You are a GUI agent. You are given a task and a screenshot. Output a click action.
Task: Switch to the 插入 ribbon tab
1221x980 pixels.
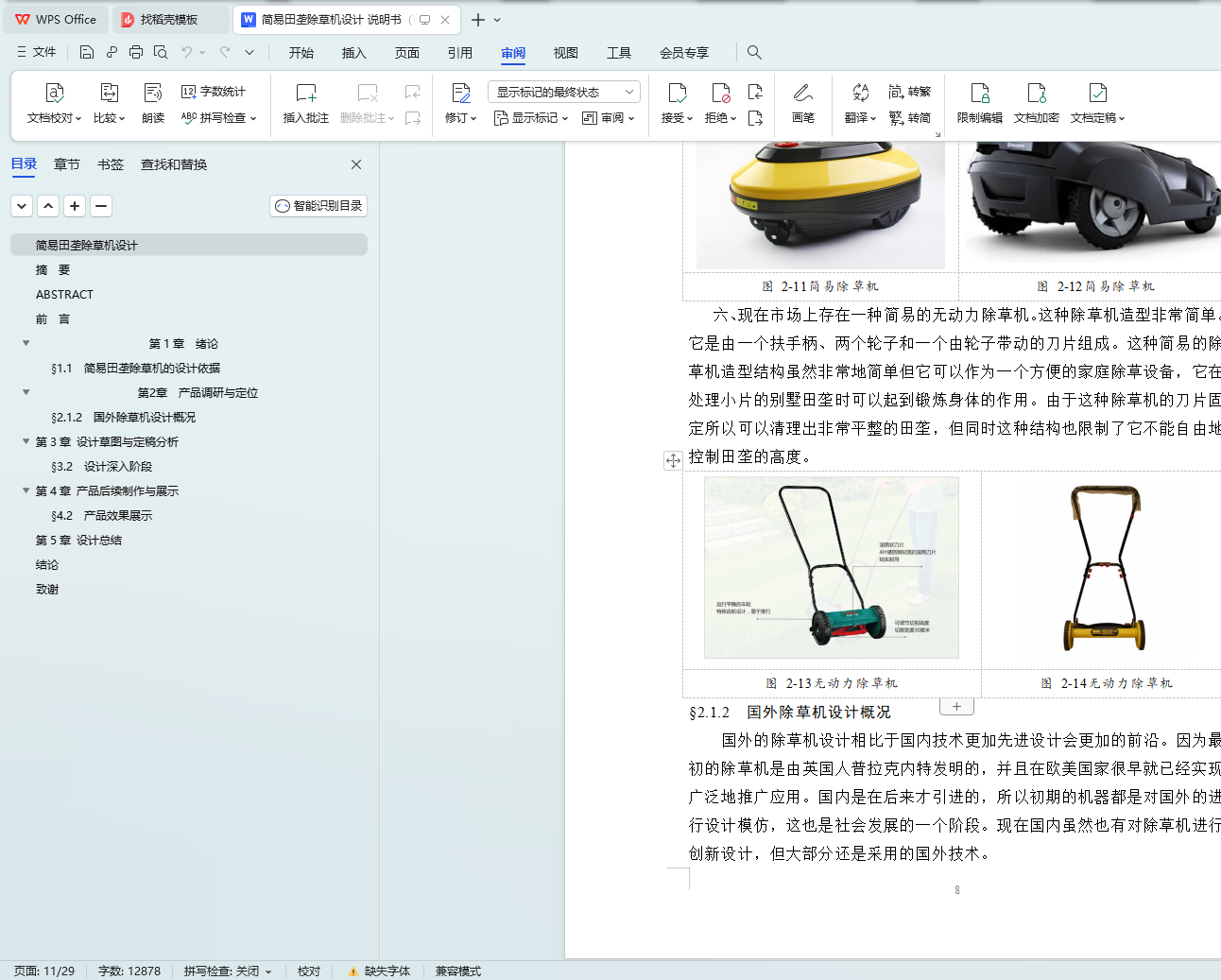point(353,53)
